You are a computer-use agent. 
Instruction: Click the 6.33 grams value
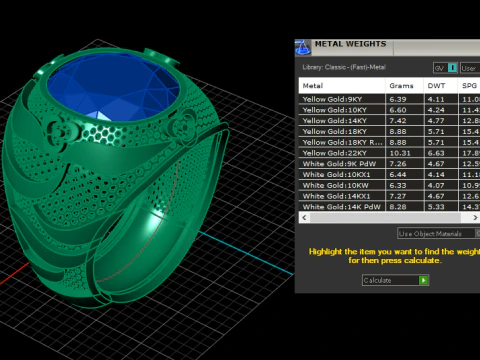coord(398,185)
